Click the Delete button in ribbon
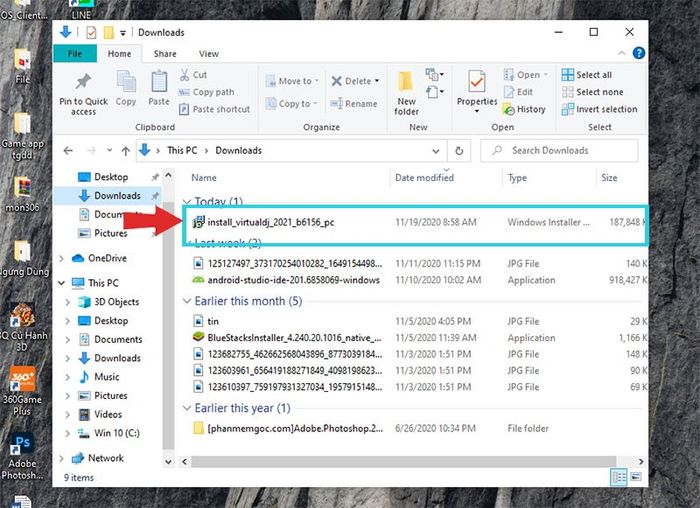This screenshot has height=508, width=700. (355, 81)
